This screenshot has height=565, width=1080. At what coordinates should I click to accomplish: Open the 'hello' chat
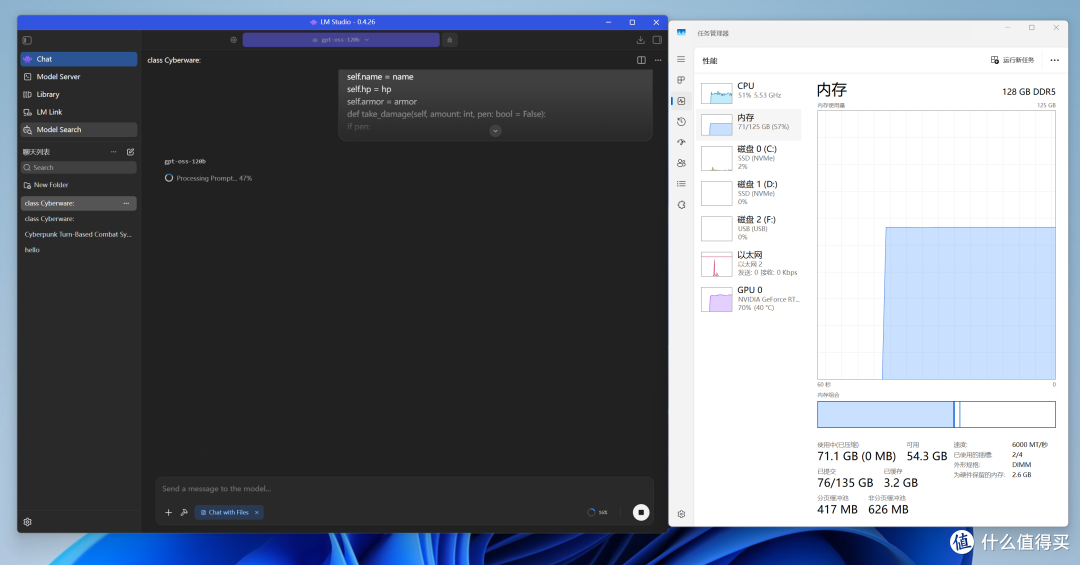(x=79, y=250)
